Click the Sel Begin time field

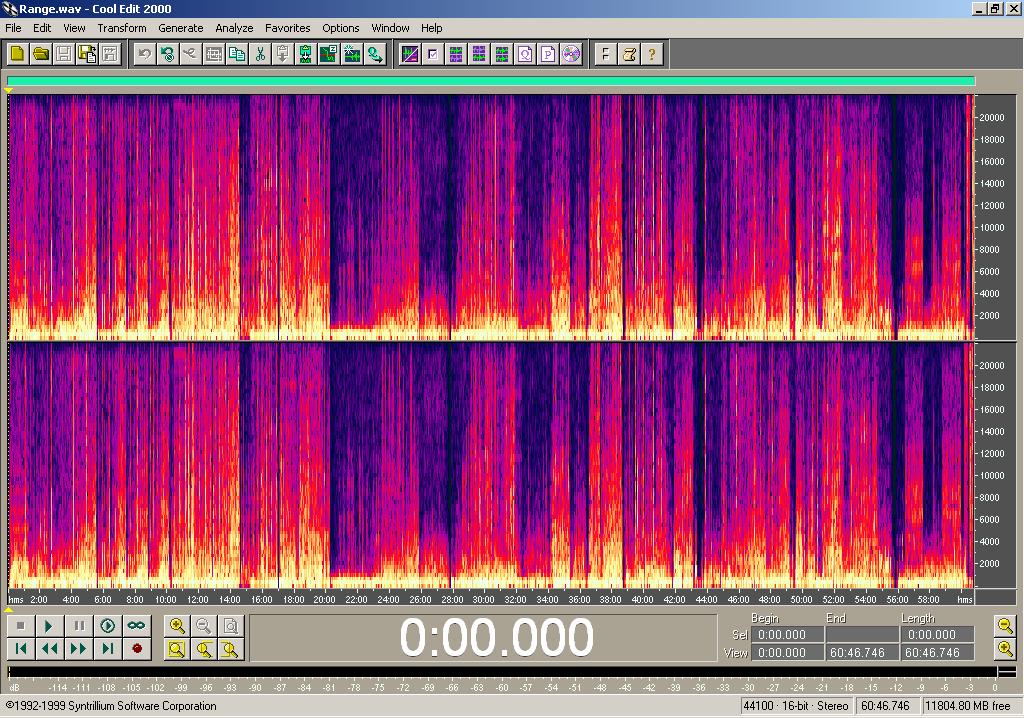point(786,634)
